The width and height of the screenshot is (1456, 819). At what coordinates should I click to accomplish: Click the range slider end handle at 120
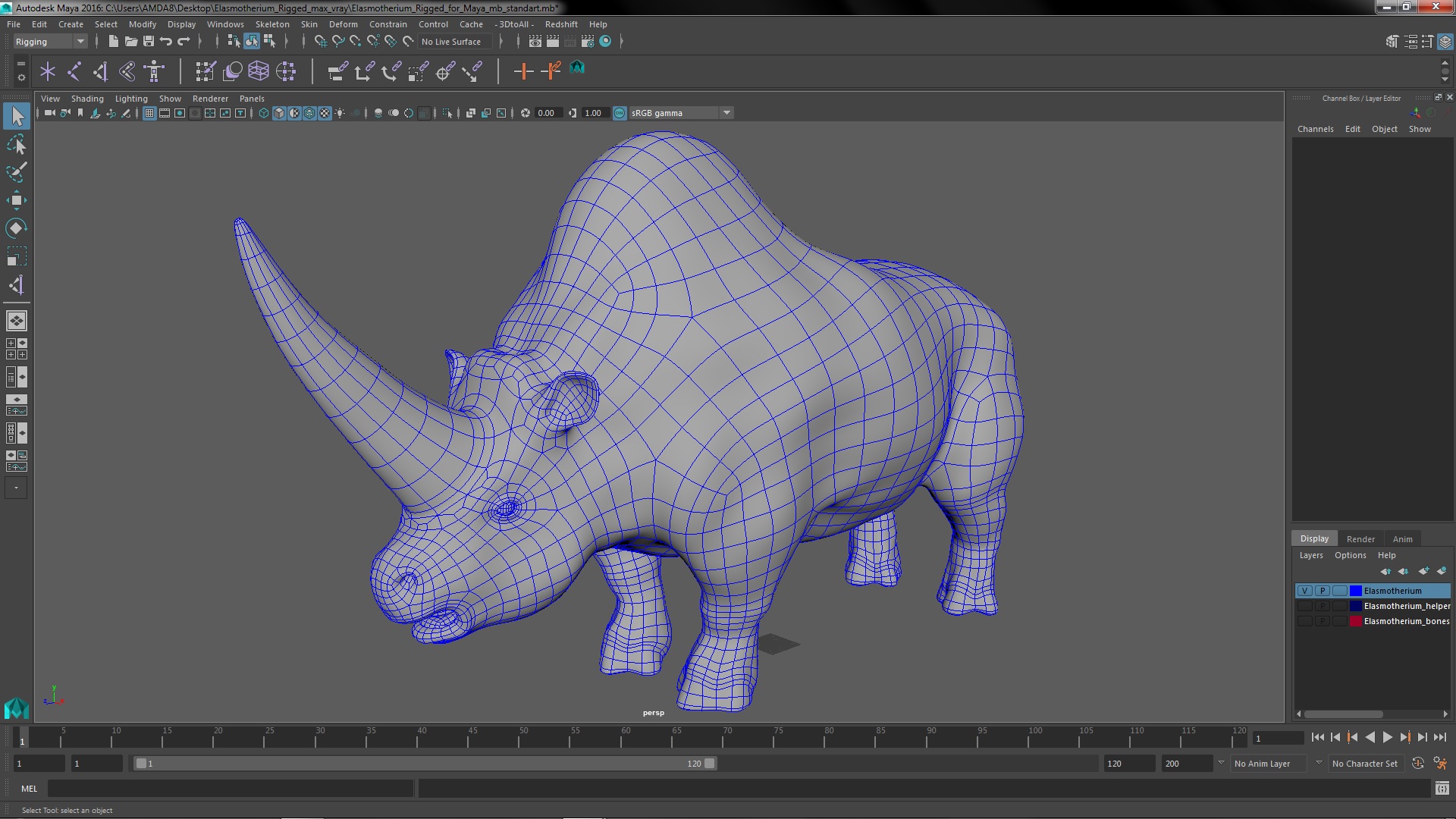710,764
